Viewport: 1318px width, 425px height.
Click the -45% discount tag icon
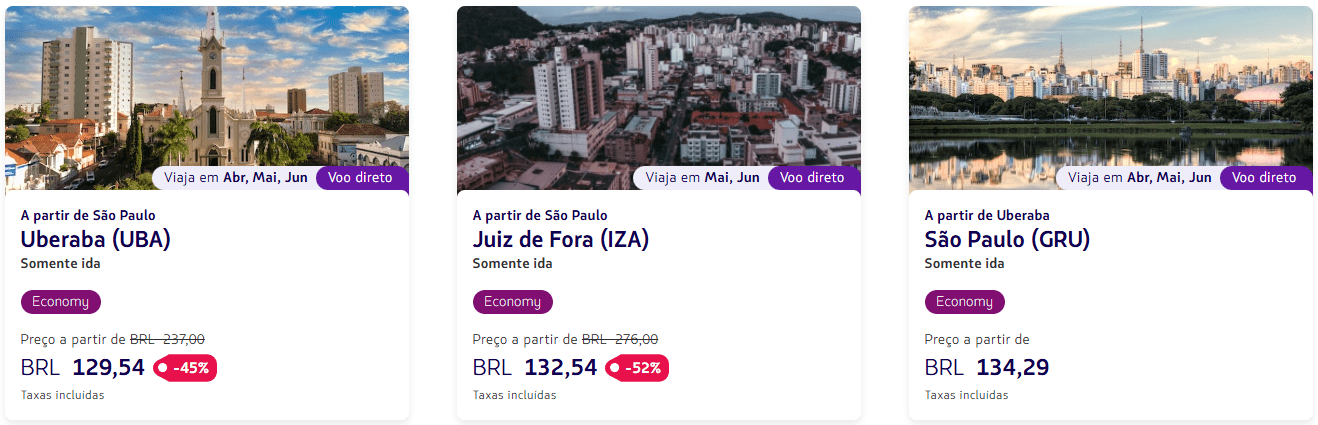point(163,368)
